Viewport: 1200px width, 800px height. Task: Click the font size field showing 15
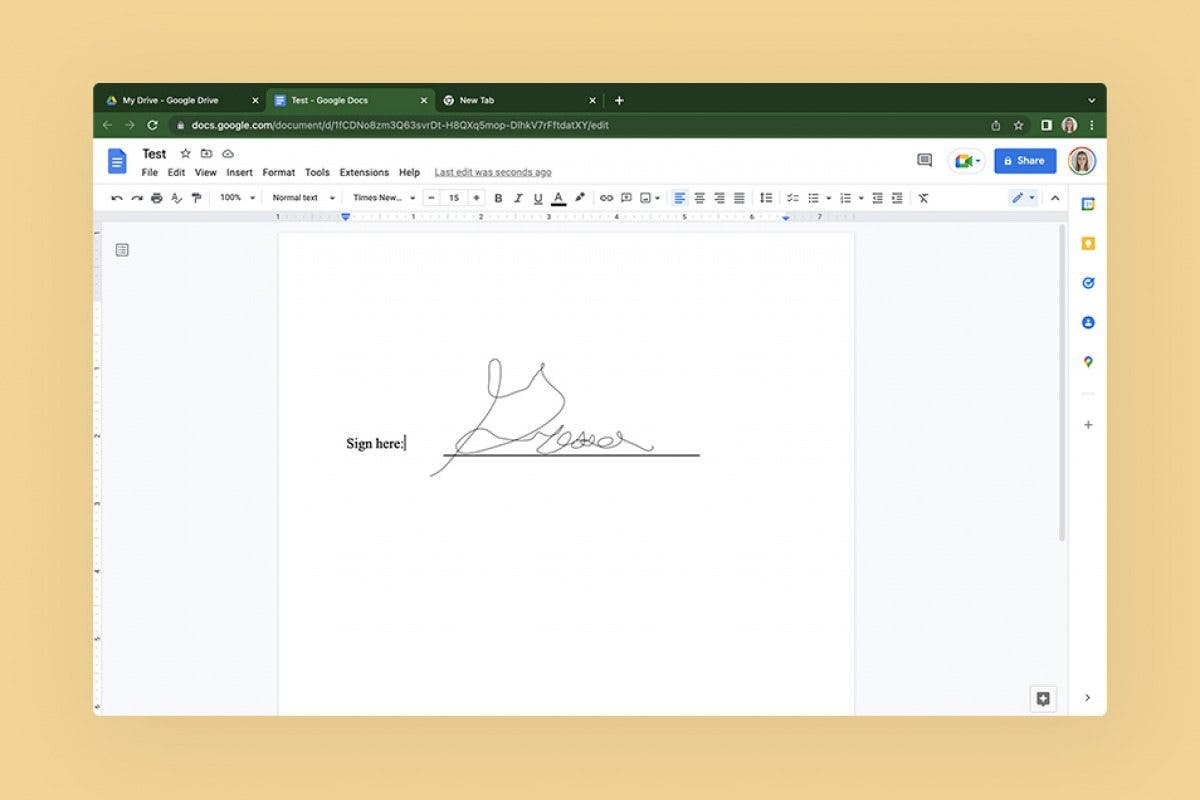[x=453, y=198]
